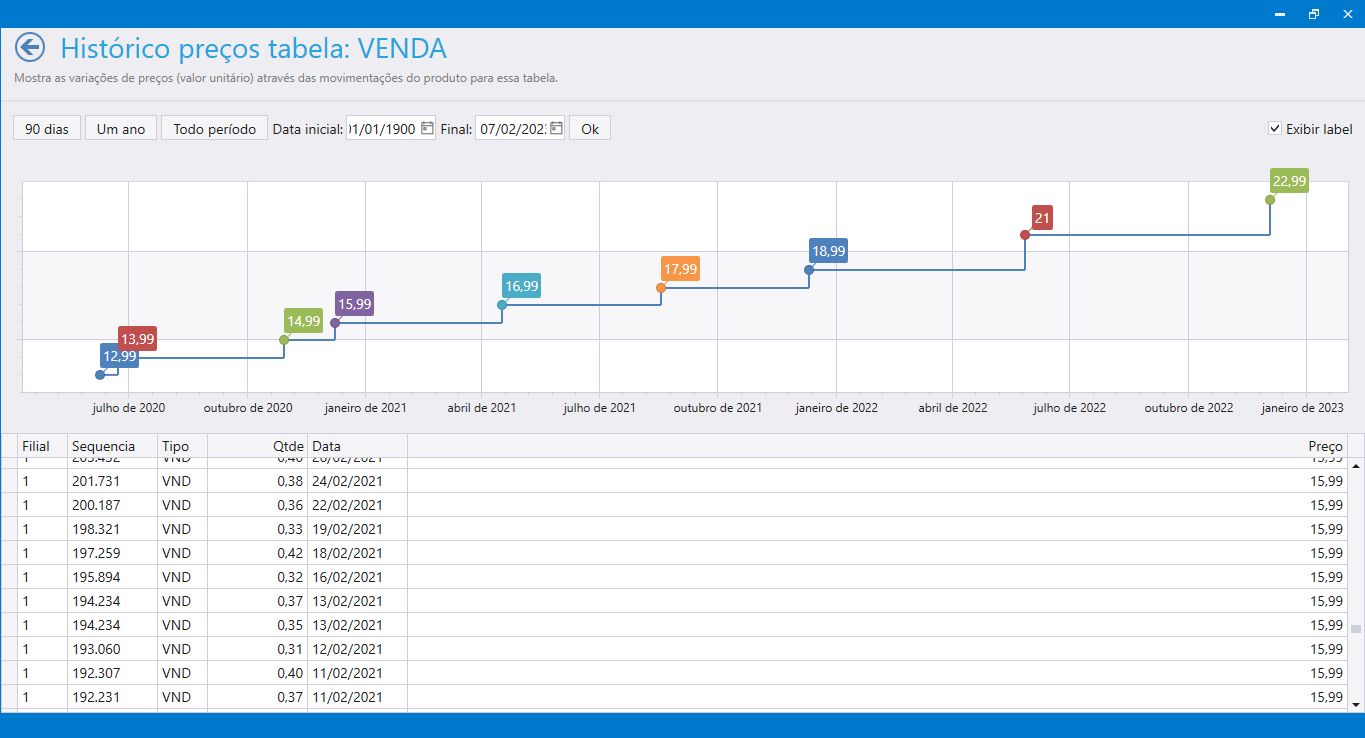Select the Um ano period button

121,129
